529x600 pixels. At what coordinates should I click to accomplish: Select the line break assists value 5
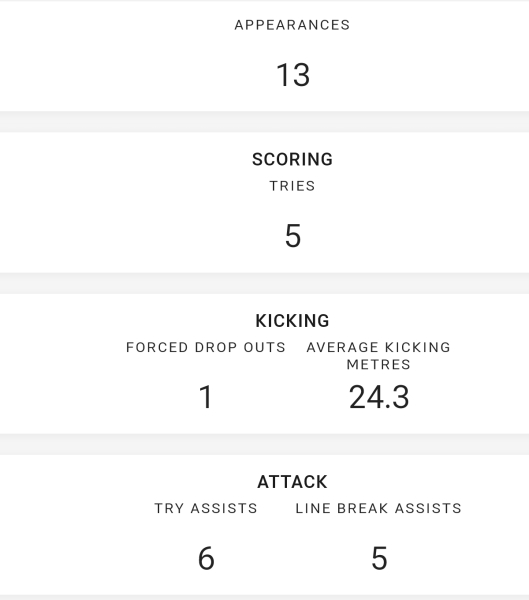[x=379, y=558]
